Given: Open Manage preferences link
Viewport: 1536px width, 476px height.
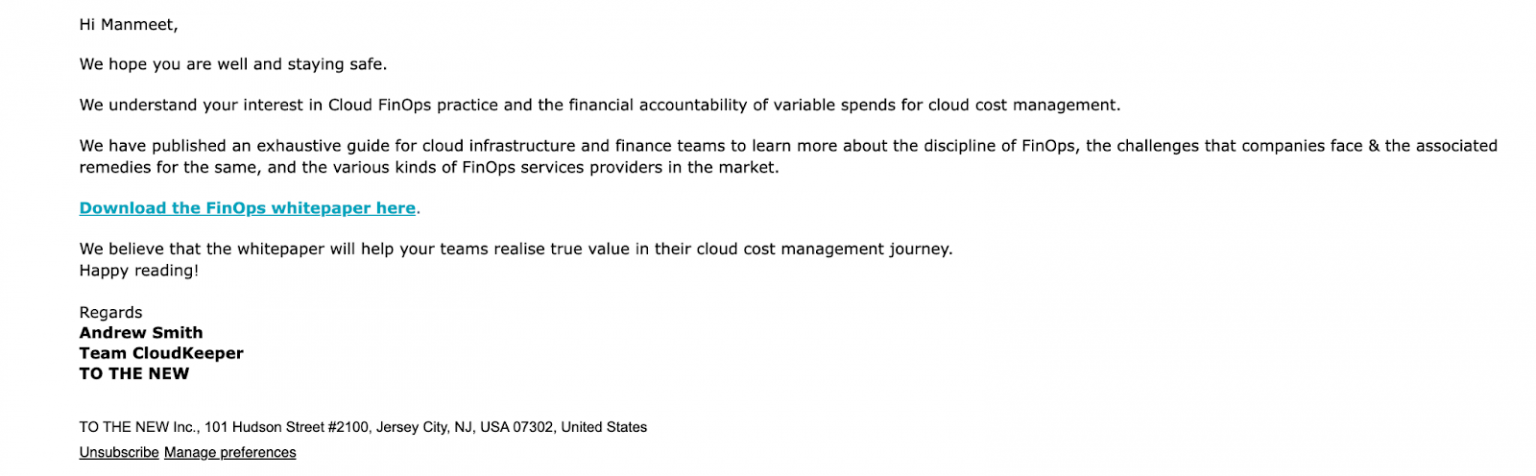Looking at the screenshot, I should coord(230,453).
